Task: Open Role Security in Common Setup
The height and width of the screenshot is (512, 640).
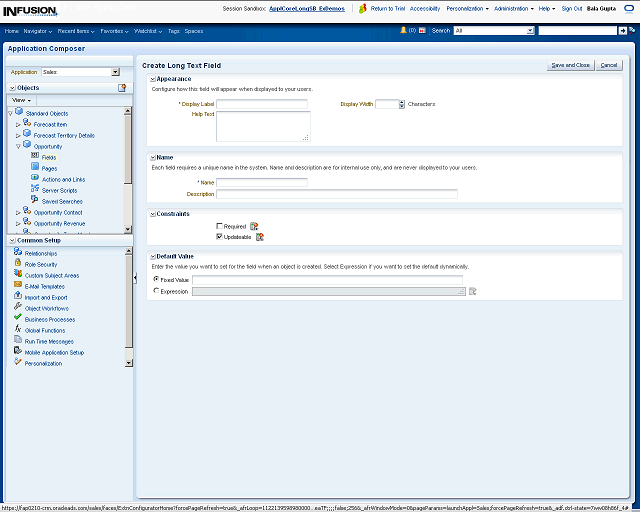Action: pyautogui.click(x=41, y=264)
